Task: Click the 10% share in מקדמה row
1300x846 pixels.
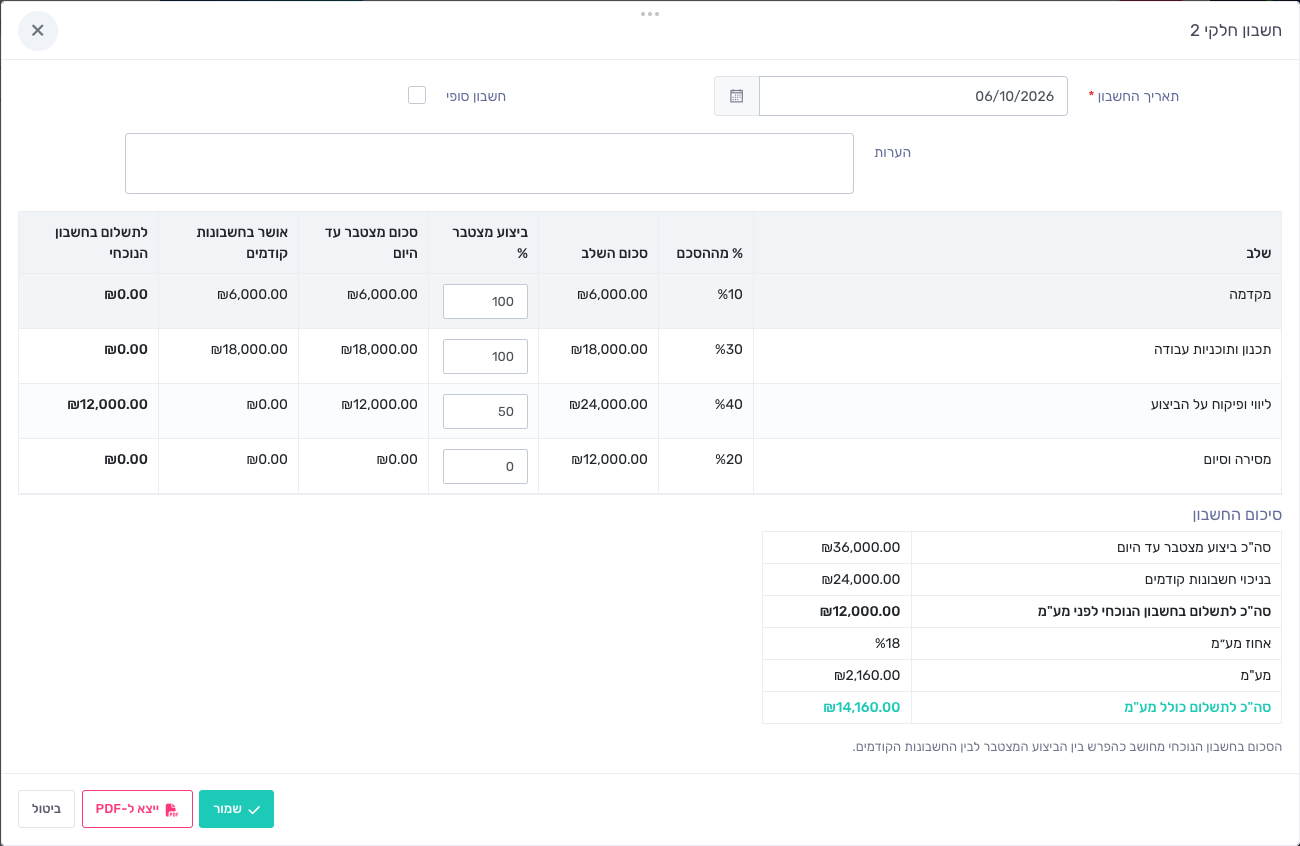Action: 729,294
